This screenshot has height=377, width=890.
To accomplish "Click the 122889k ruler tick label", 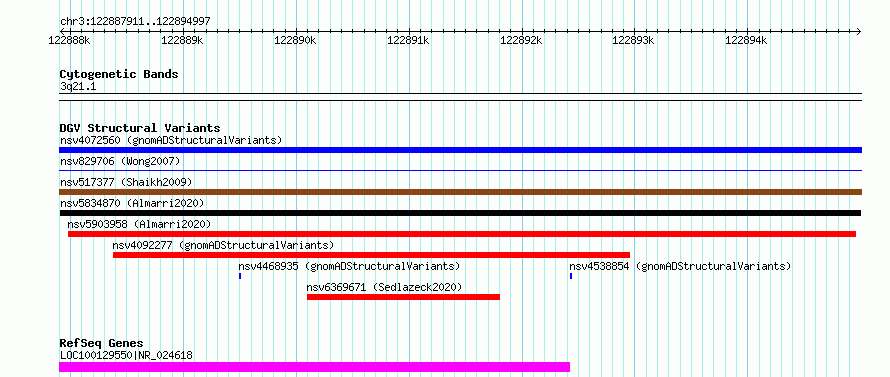I will (x=182, y=40).
